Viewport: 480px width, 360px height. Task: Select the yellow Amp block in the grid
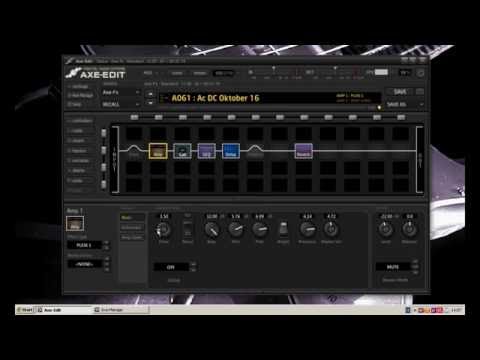pos(158,151)
